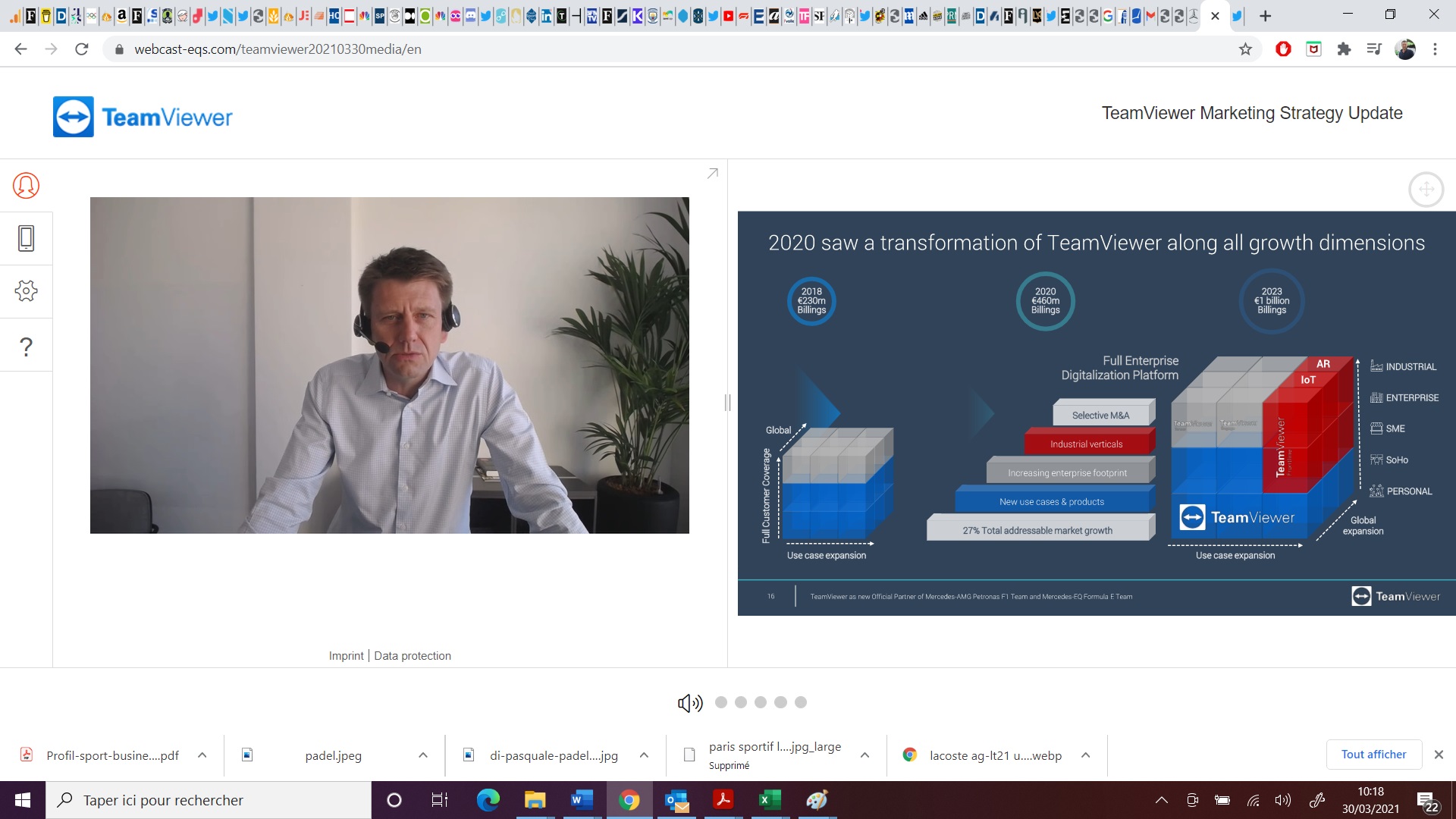Pop out video with arrow icon
1456x819 pixels.
click(712, 174)
